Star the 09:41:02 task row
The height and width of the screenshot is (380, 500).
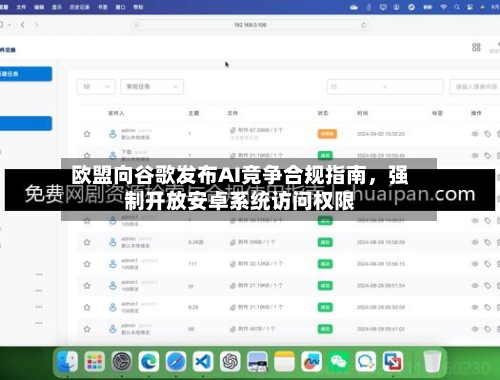87,329
